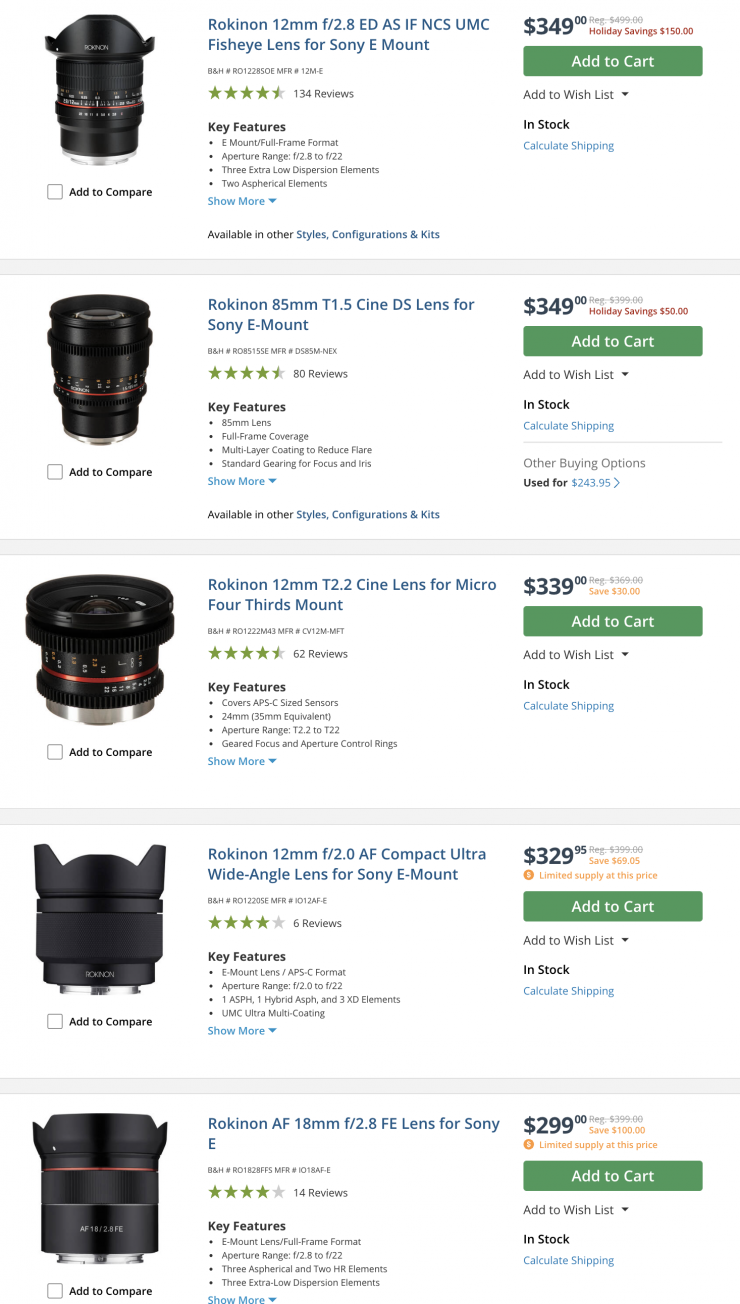Open Styles link for the 85mm Cine lens
Viewport: 740px width, 1304px height.
tap(311, 515)
